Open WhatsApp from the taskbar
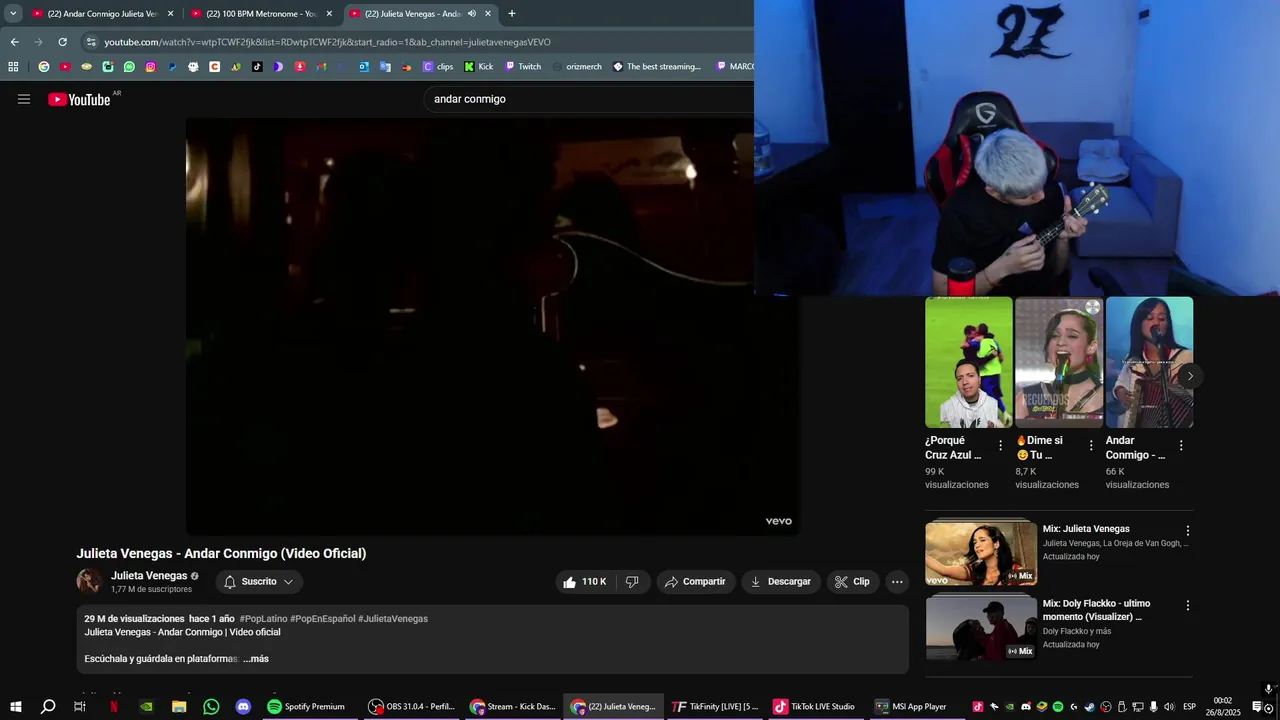This screenshot has height=720, width=1280. click(211, 707)
